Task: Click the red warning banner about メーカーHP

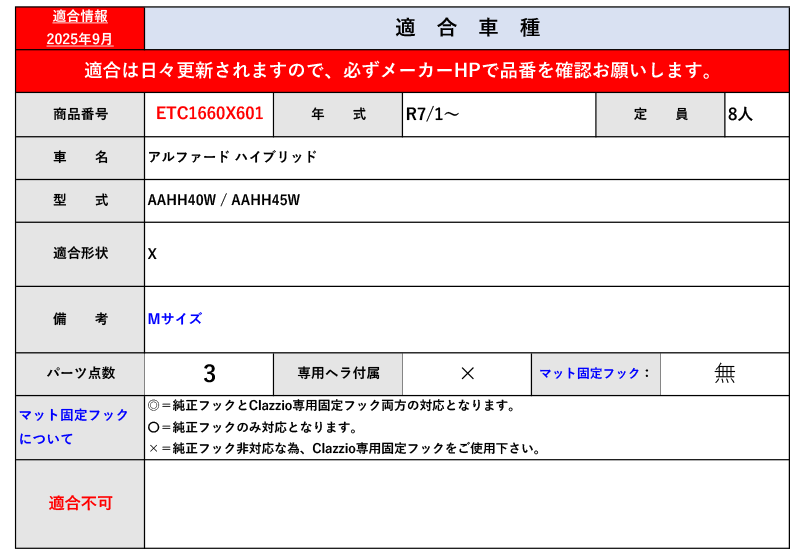Action: click(x=400, y=71)
